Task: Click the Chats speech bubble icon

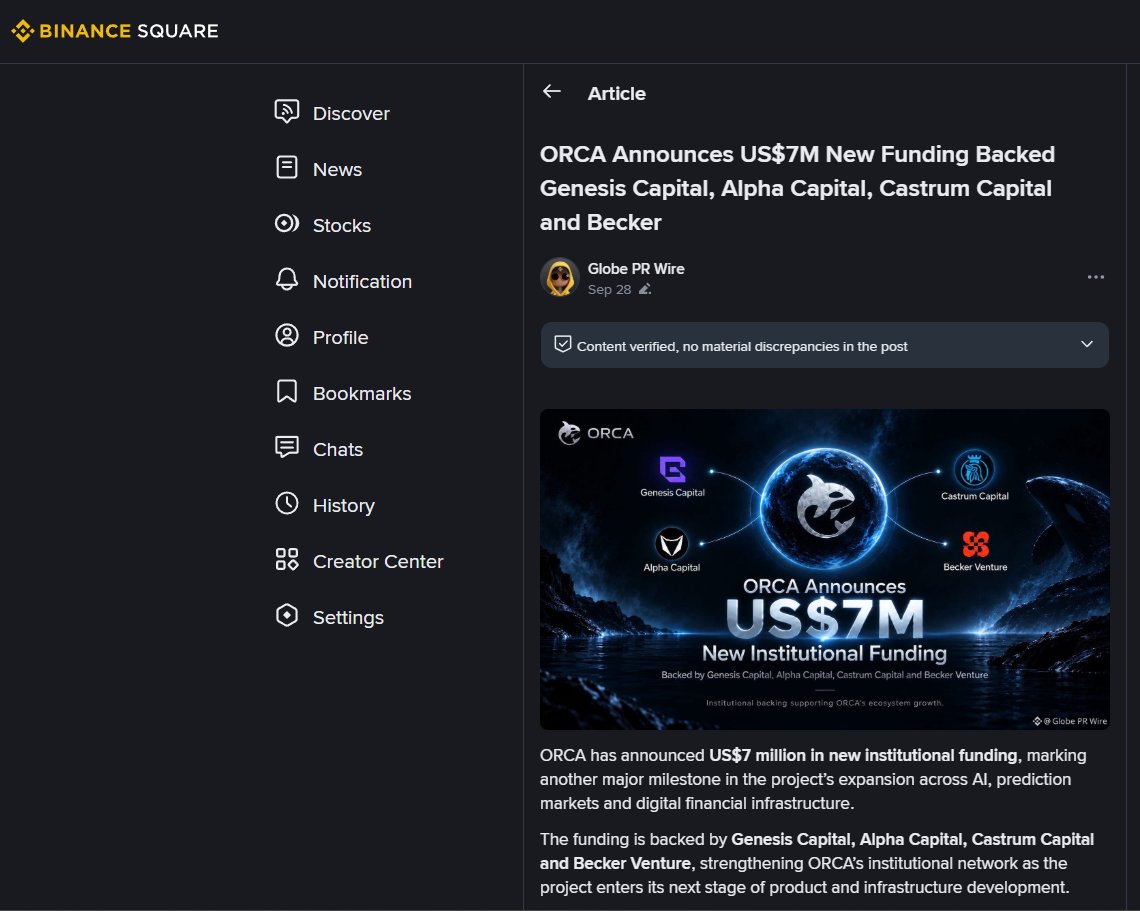Action: click(286, 448)
